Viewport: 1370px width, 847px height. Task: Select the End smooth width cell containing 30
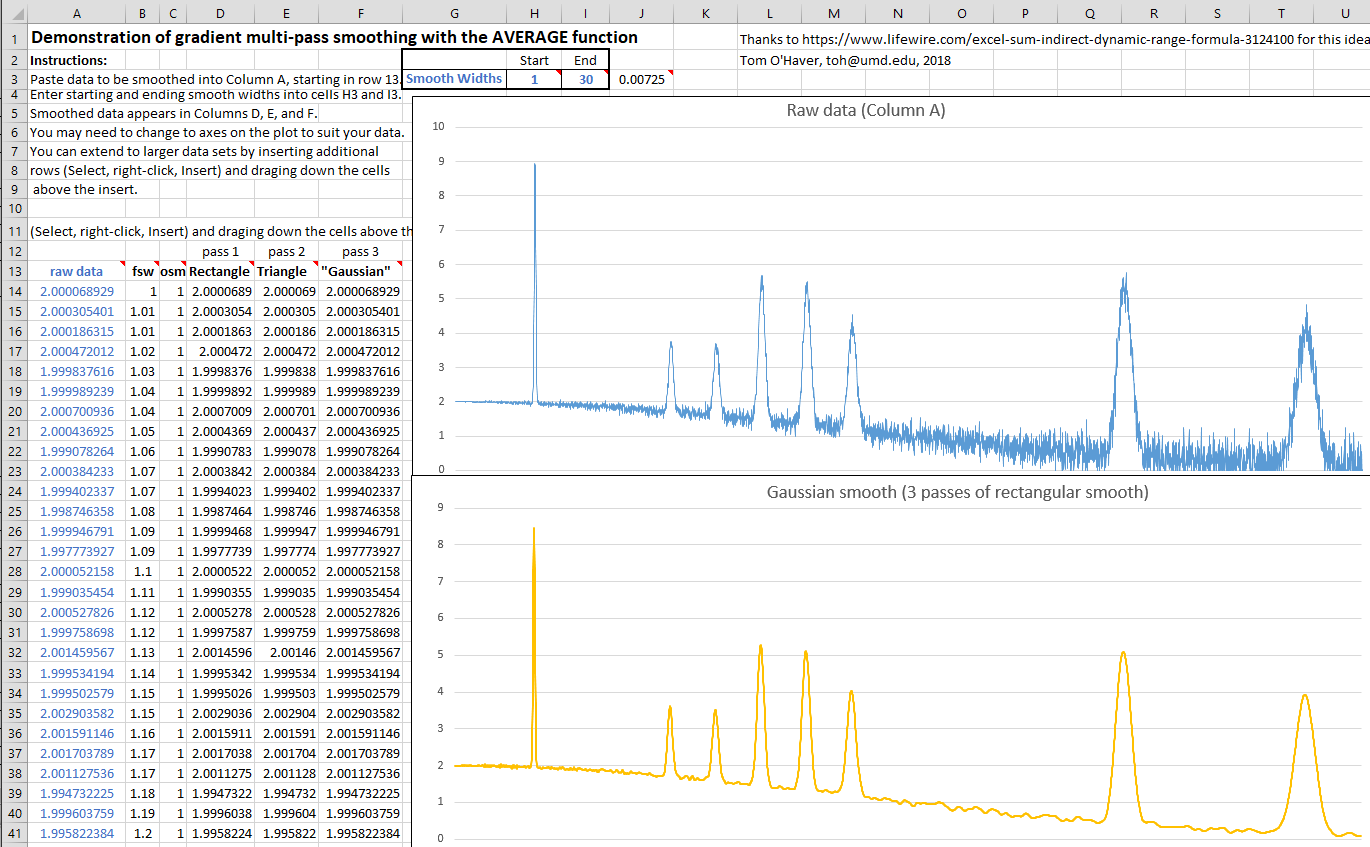pos(585,79)
